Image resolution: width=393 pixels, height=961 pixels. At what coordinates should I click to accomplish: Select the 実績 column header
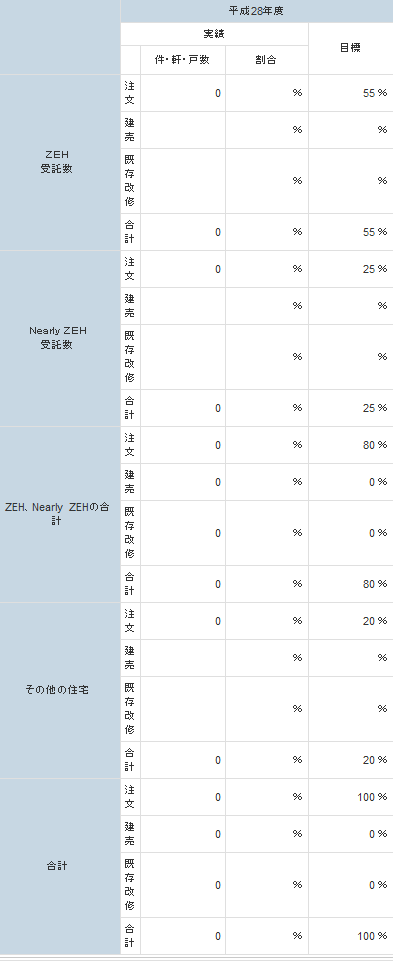(214, 34)
